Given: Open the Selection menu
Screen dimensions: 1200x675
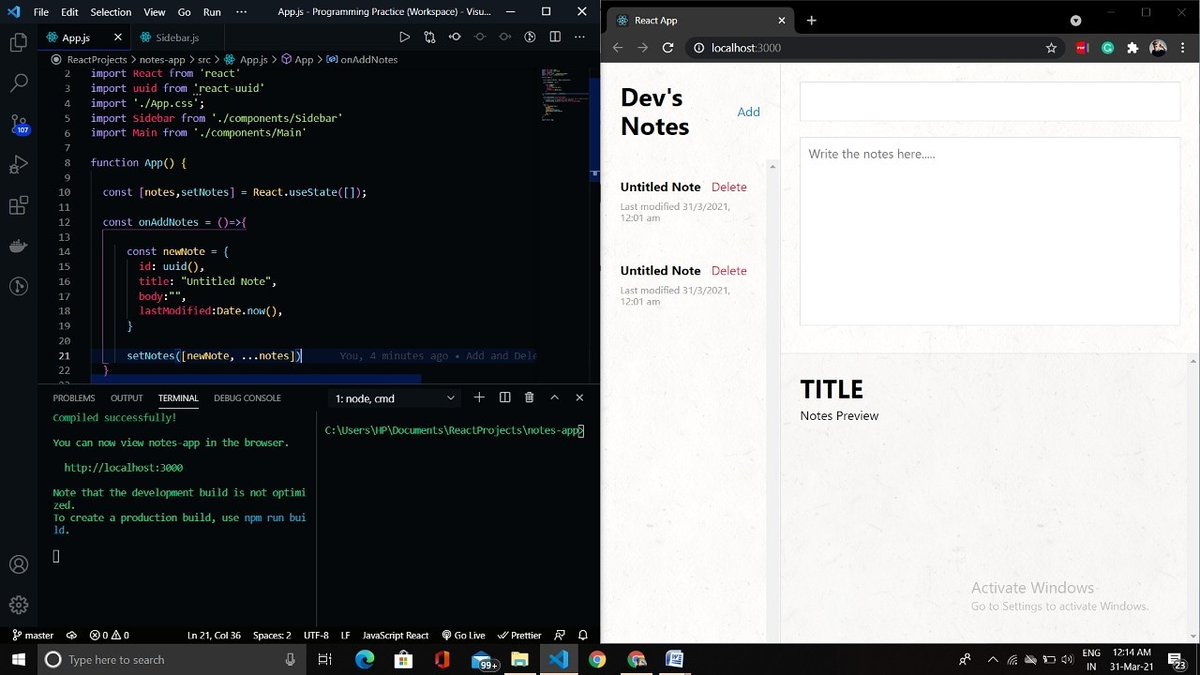Looking at the screenshot, I should tap(111, 12).
